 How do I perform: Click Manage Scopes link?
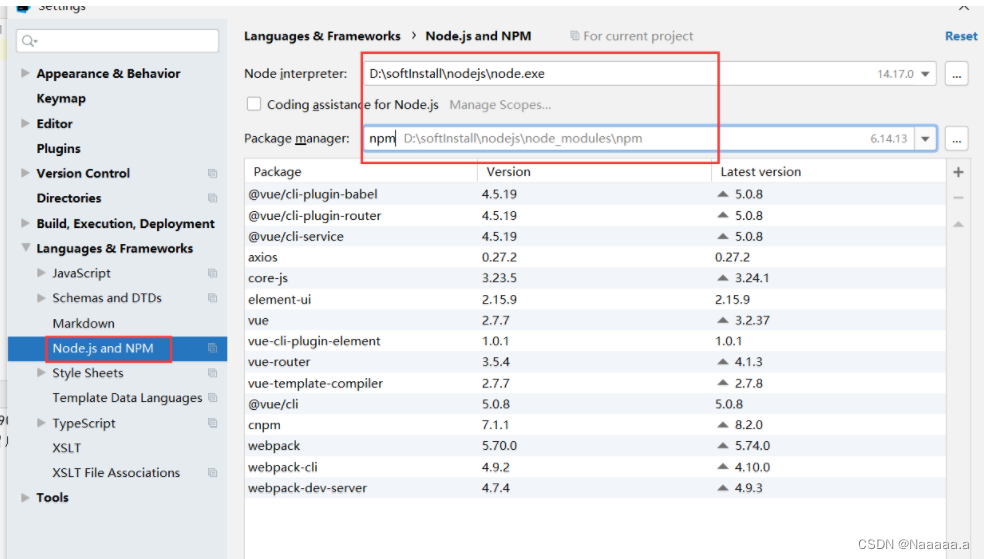pos(500,105)
